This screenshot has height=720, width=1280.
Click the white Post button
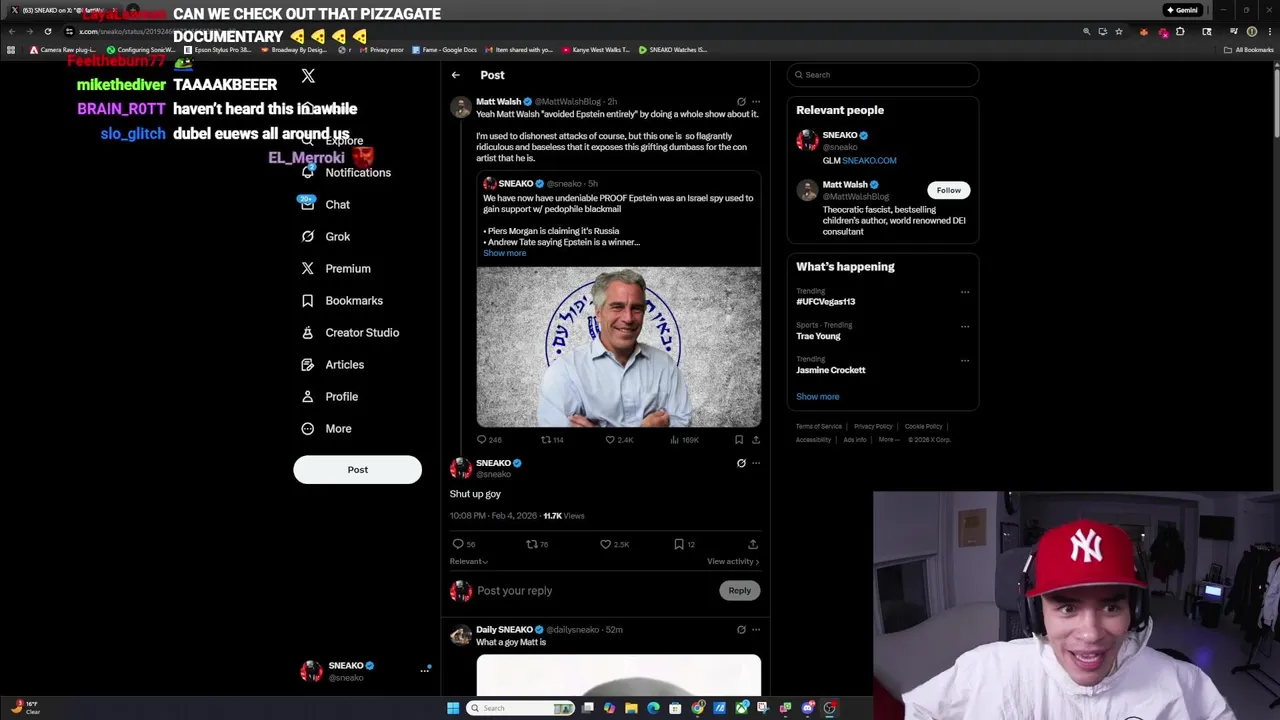pyautogui.click(x=357, y=469)
